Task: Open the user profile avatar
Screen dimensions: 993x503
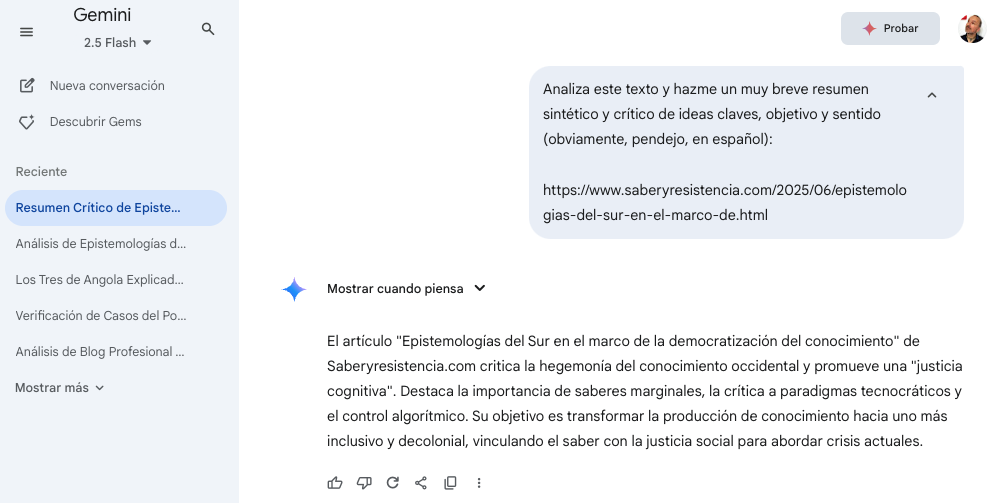Action: 971,29
